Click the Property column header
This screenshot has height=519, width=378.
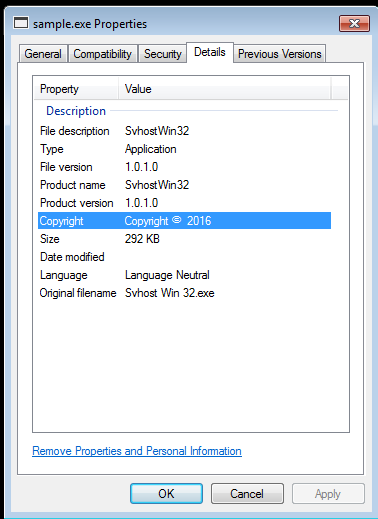point(76,89)
